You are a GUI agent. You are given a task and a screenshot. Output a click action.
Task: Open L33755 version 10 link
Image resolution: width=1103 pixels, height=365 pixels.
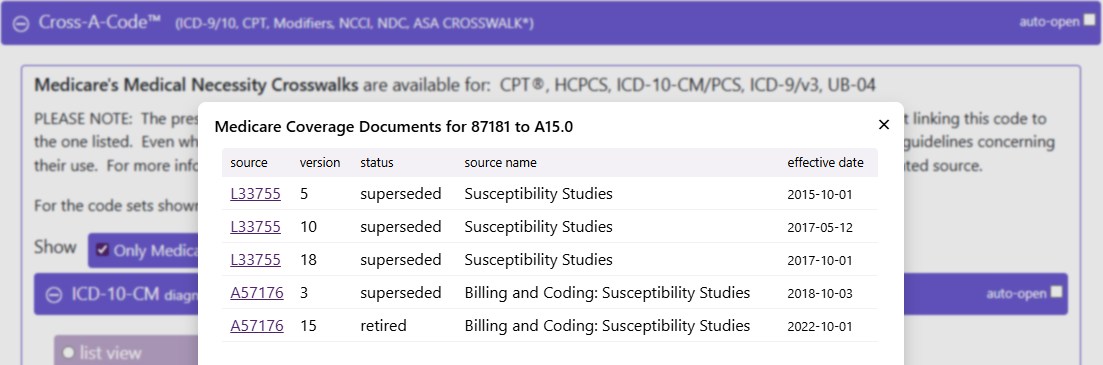[255, 226]
